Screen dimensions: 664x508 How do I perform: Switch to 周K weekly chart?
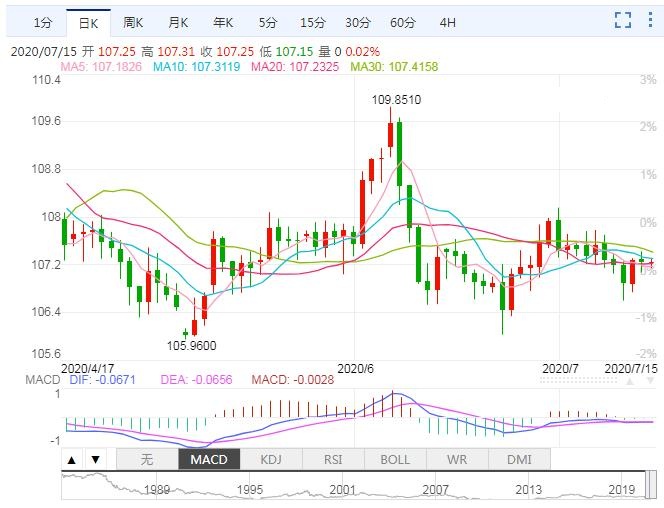(x=133, y=22)
